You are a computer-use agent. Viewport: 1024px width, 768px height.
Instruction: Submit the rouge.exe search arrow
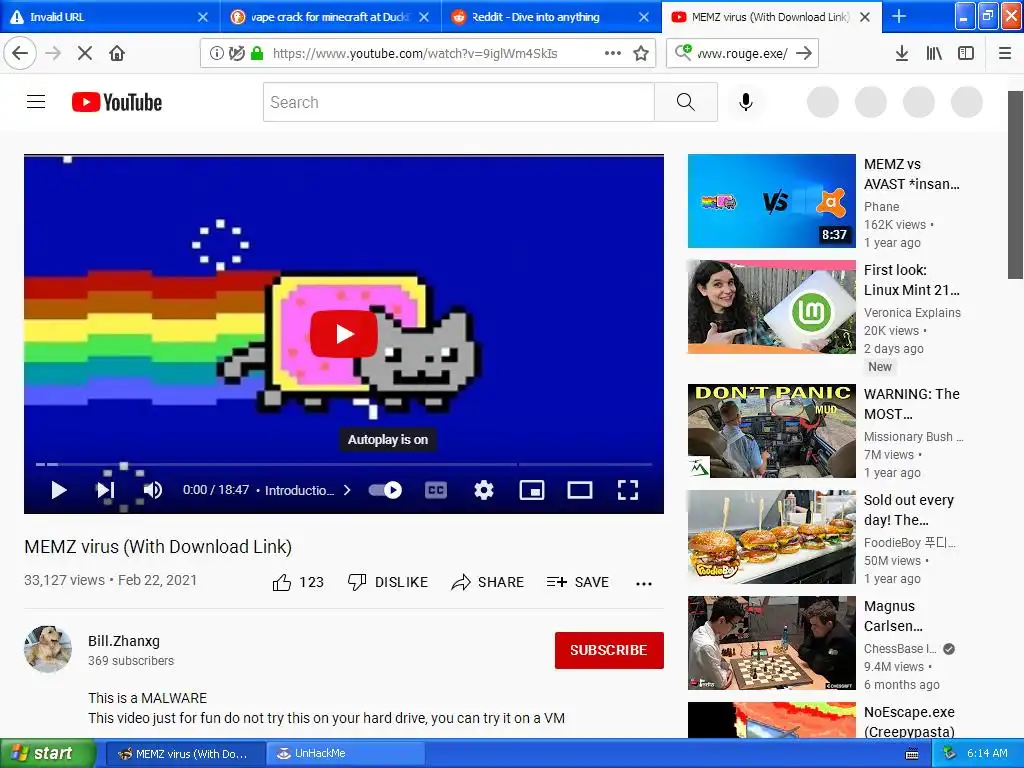pos(805,54)
